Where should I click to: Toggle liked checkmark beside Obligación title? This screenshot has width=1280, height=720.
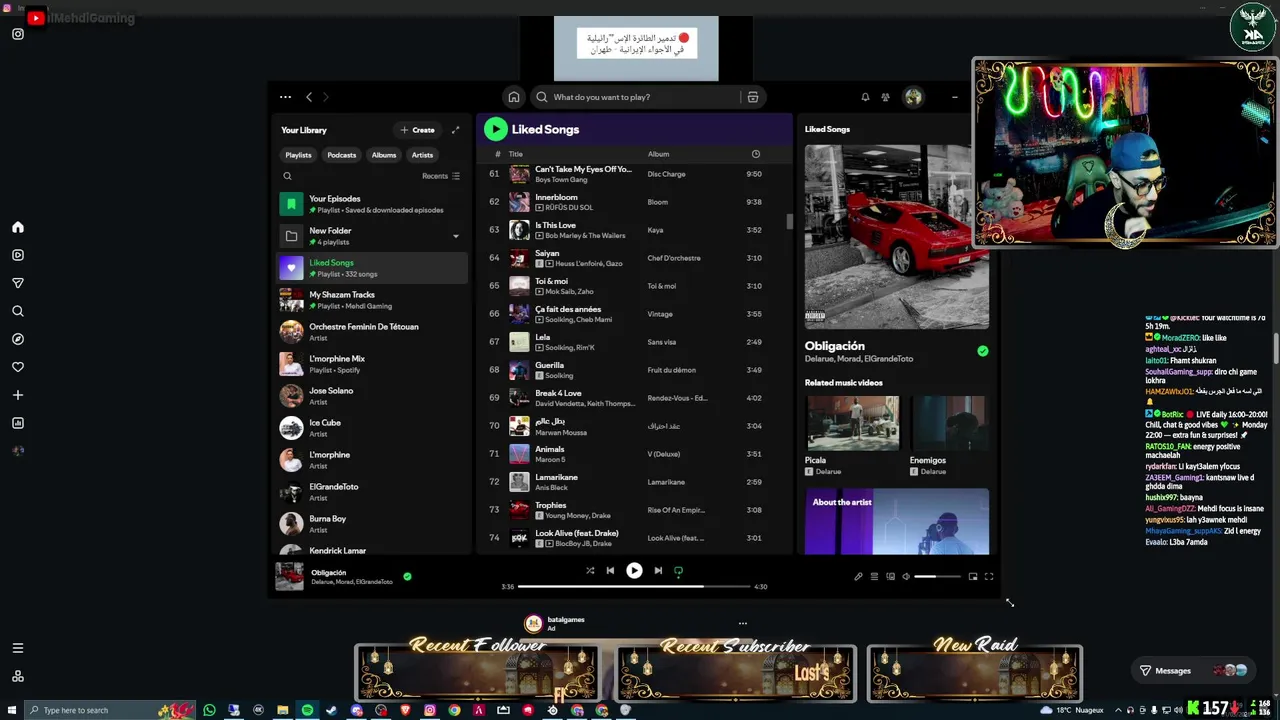[983, 351]
